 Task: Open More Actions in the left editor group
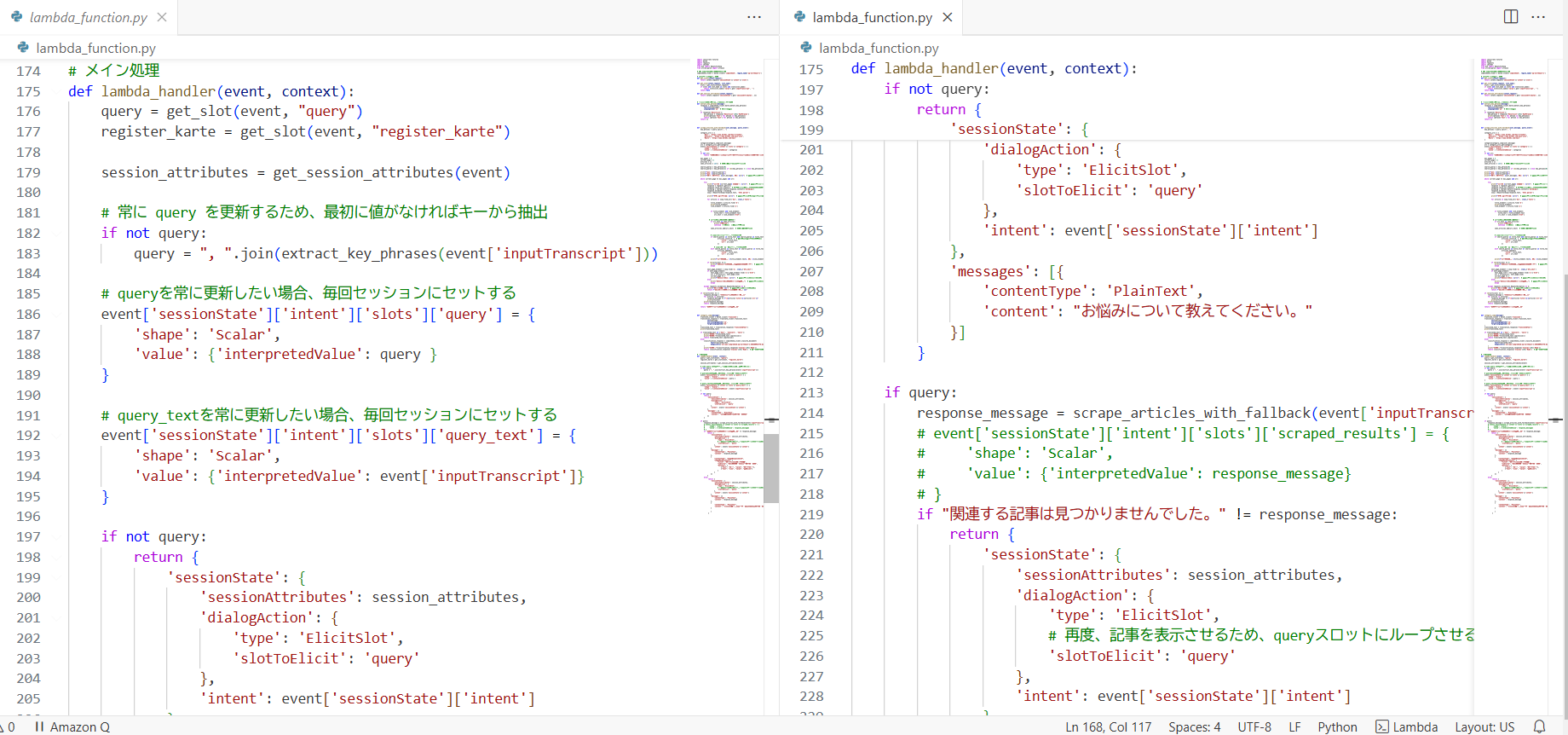[x=754, y=17]
